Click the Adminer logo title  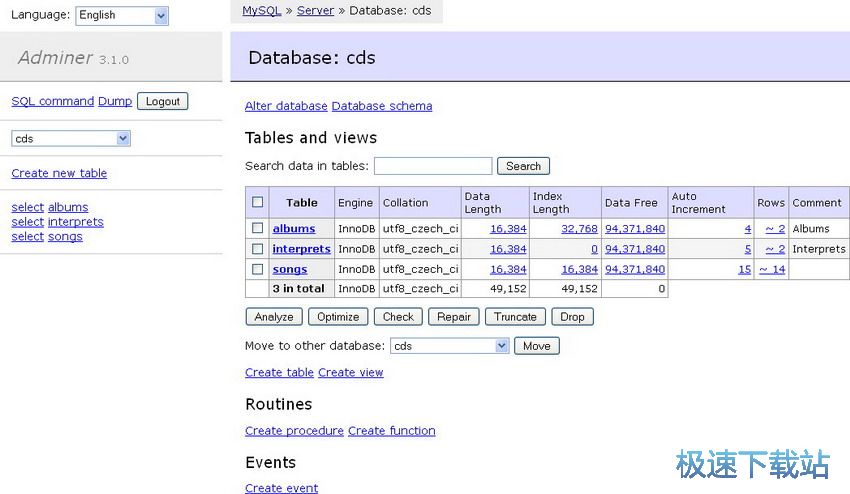pos(55,57)
